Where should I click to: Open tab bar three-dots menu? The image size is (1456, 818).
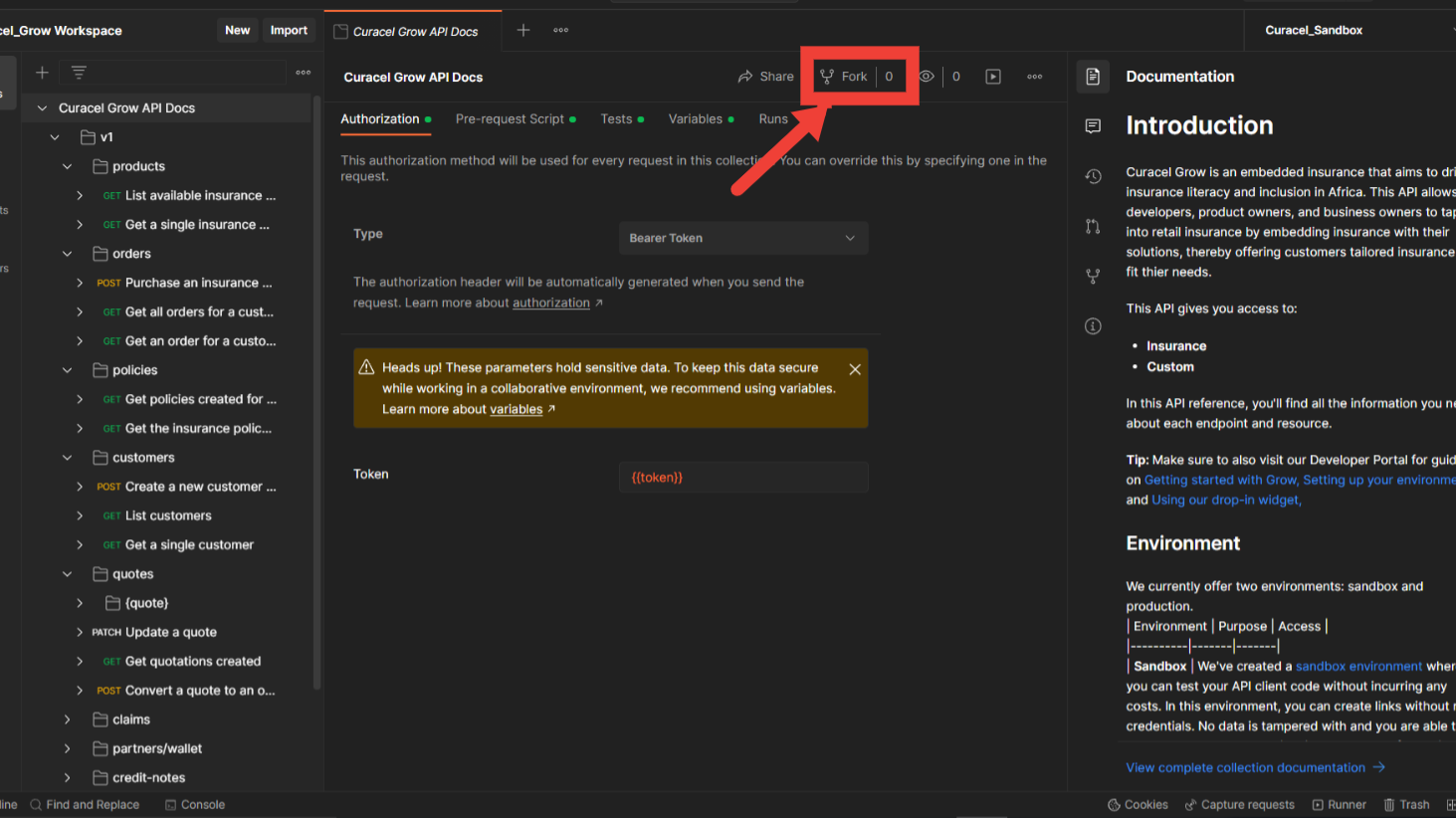coord(561,31)
